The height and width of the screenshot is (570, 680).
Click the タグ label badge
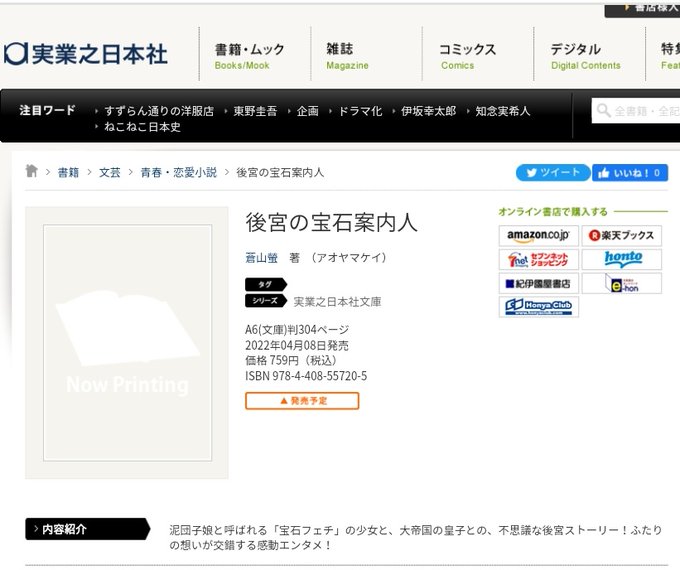[266, 285]
